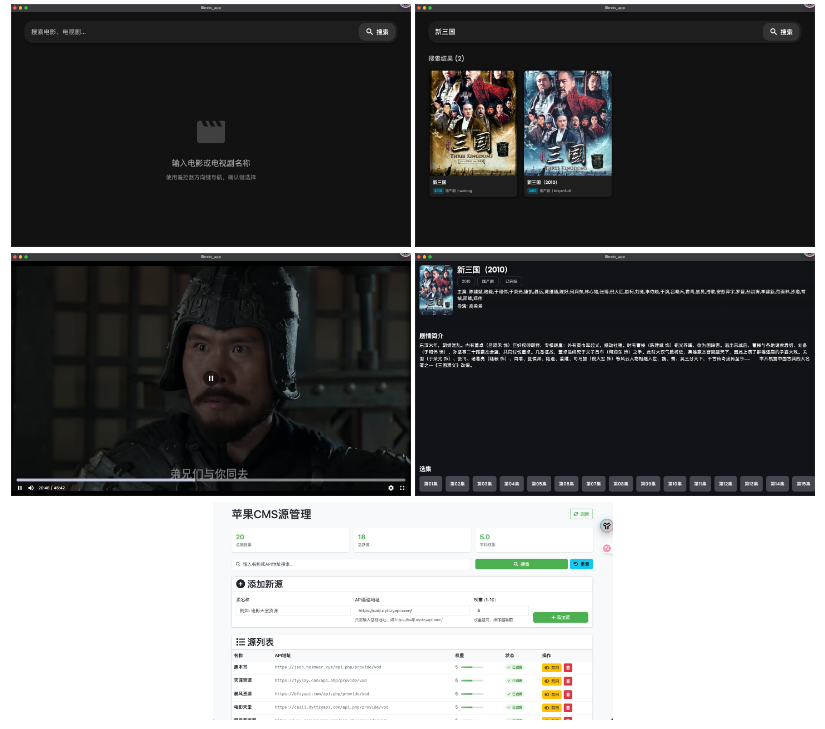Click the yellow button for the bfzyapi source
Screen dimensions: 825x729
[x=552, y=694]
